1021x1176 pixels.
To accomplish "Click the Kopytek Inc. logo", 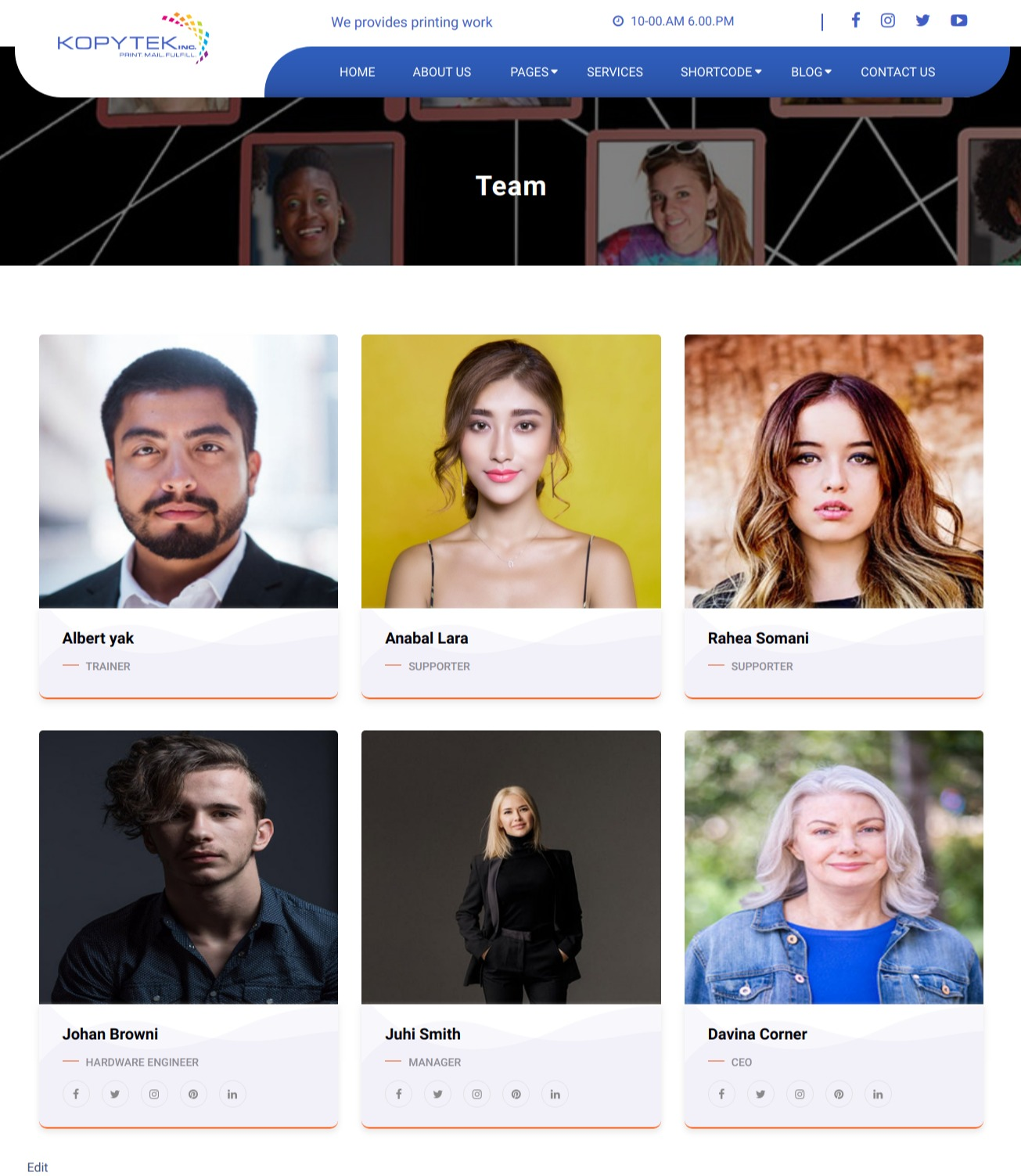I will [133, 38].
